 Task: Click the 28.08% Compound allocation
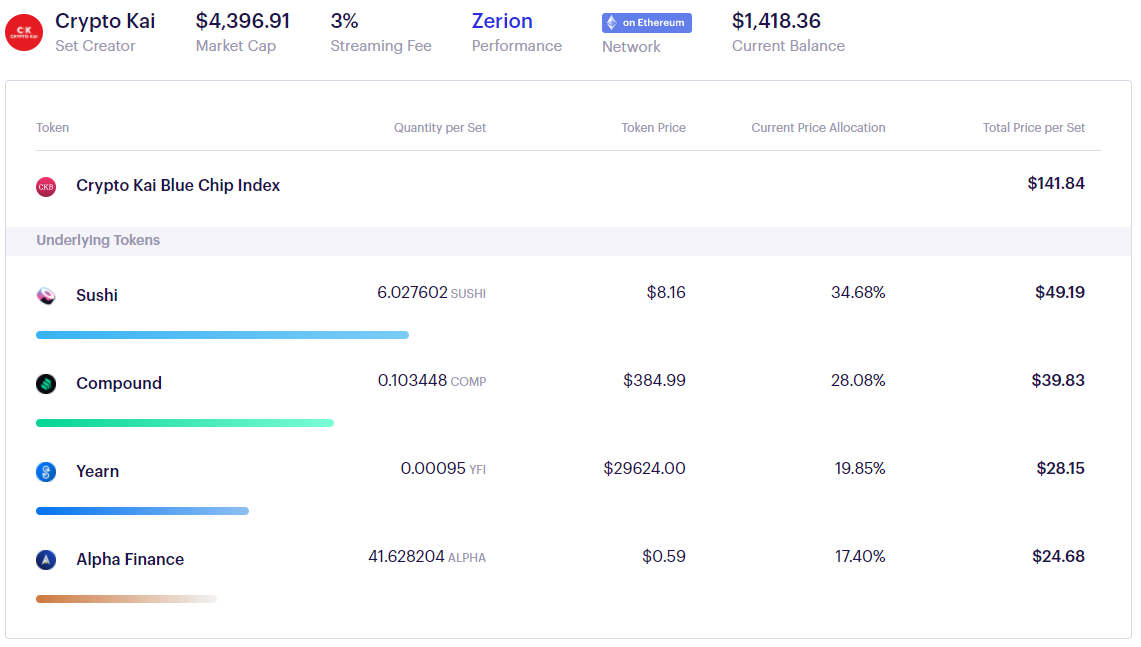click(859, 381)
